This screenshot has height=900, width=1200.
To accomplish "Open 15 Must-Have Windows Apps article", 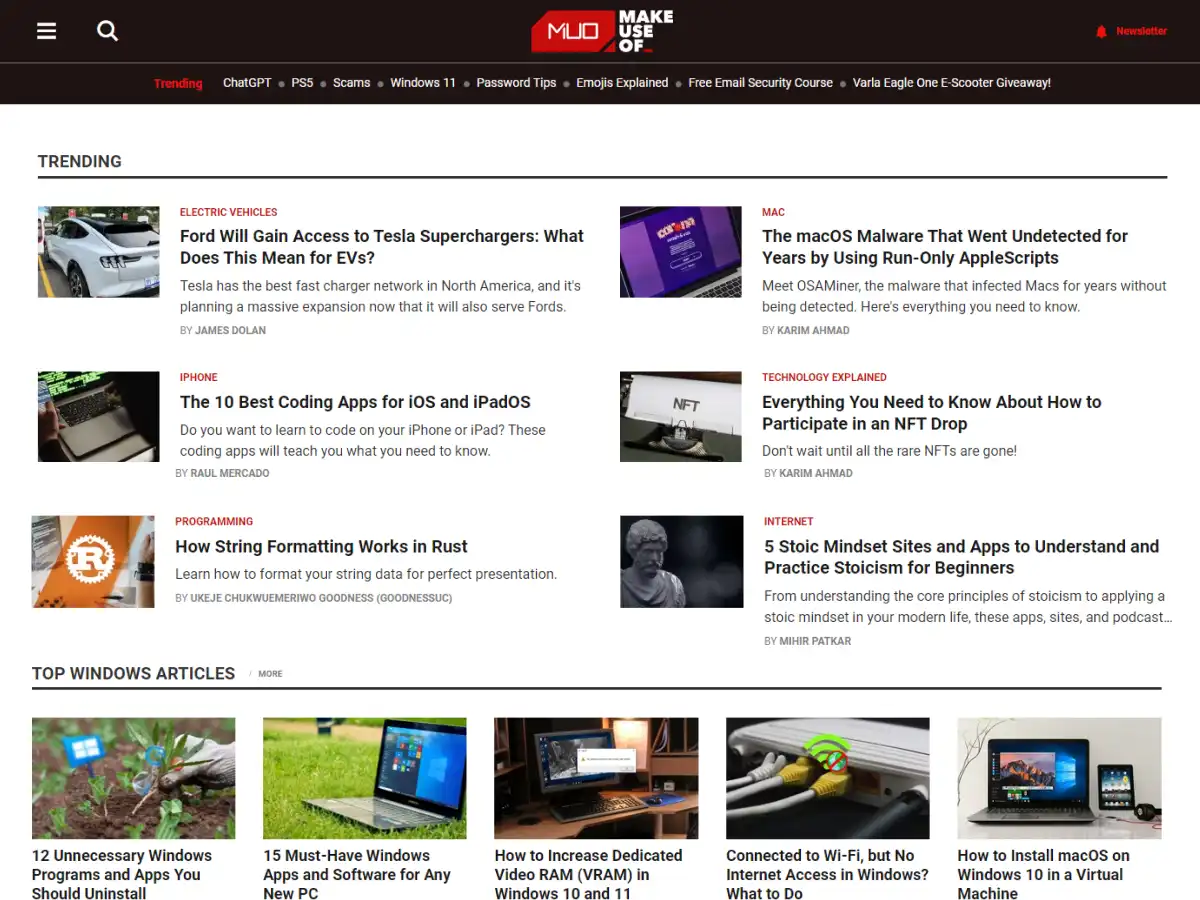I will click(357, 874).
